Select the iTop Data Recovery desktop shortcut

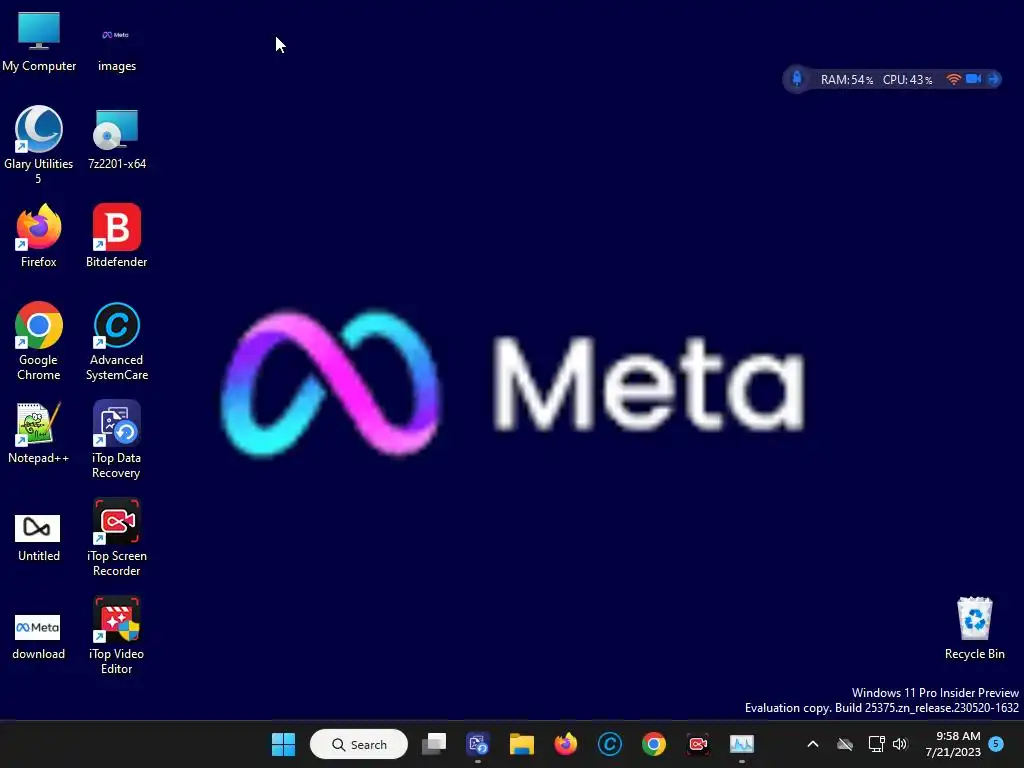(117, 439)
